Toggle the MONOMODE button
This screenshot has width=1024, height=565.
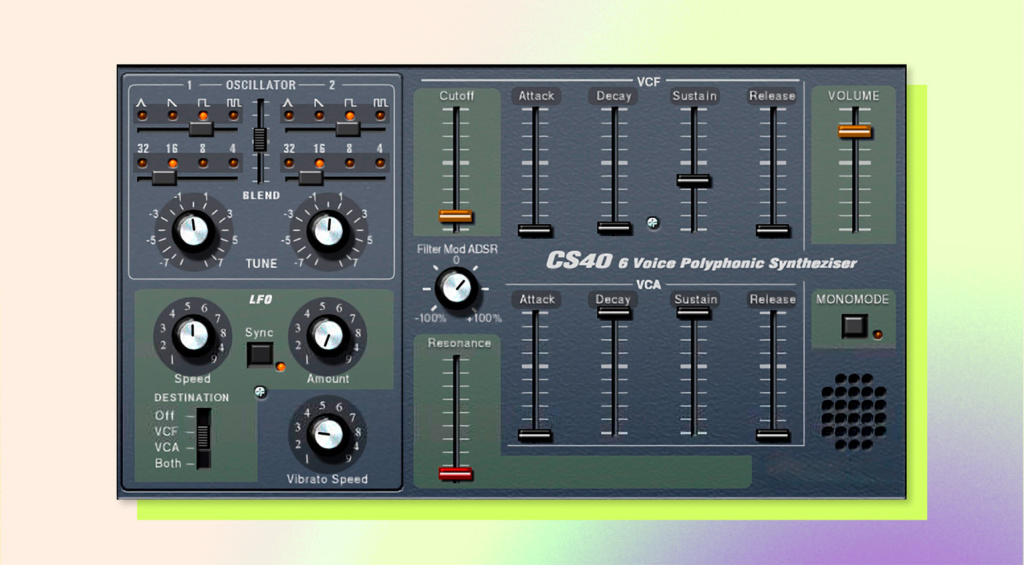854,326
